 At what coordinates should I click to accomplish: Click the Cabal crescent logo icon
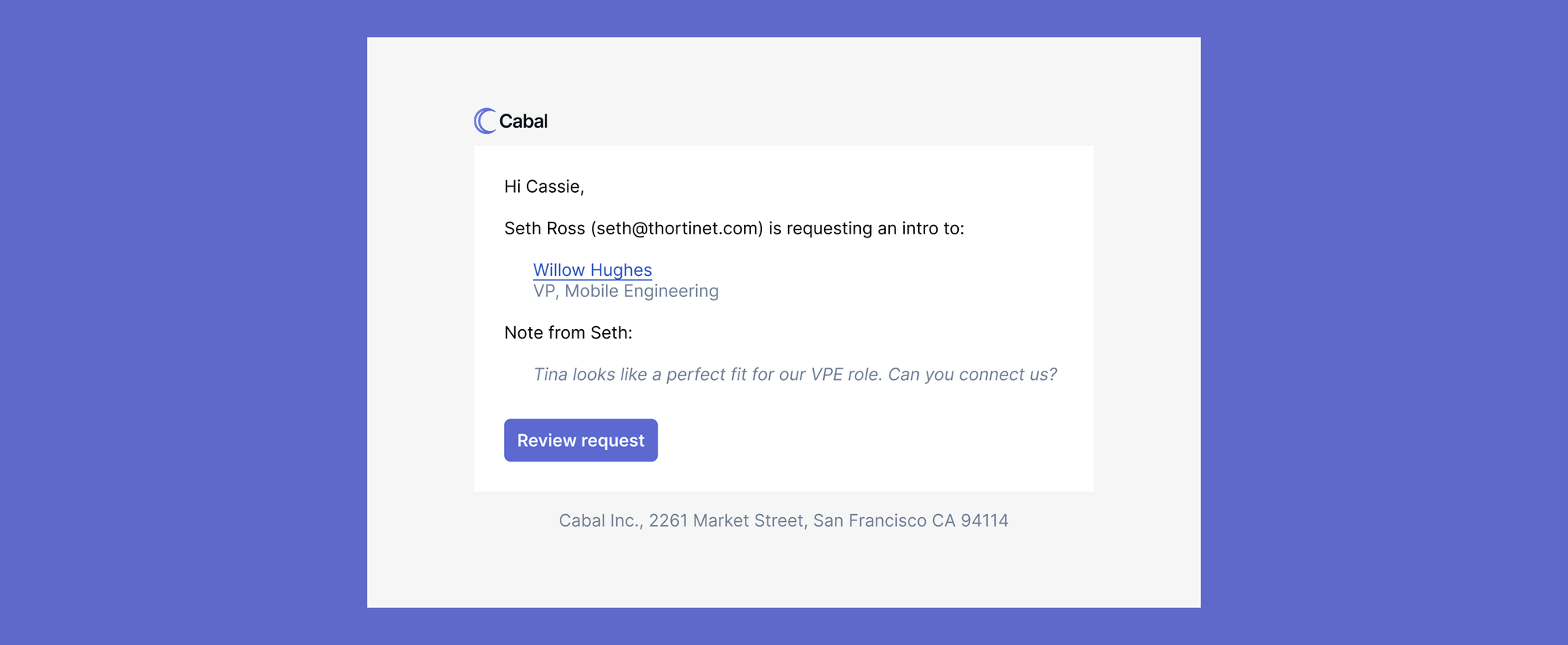[485, 121]
